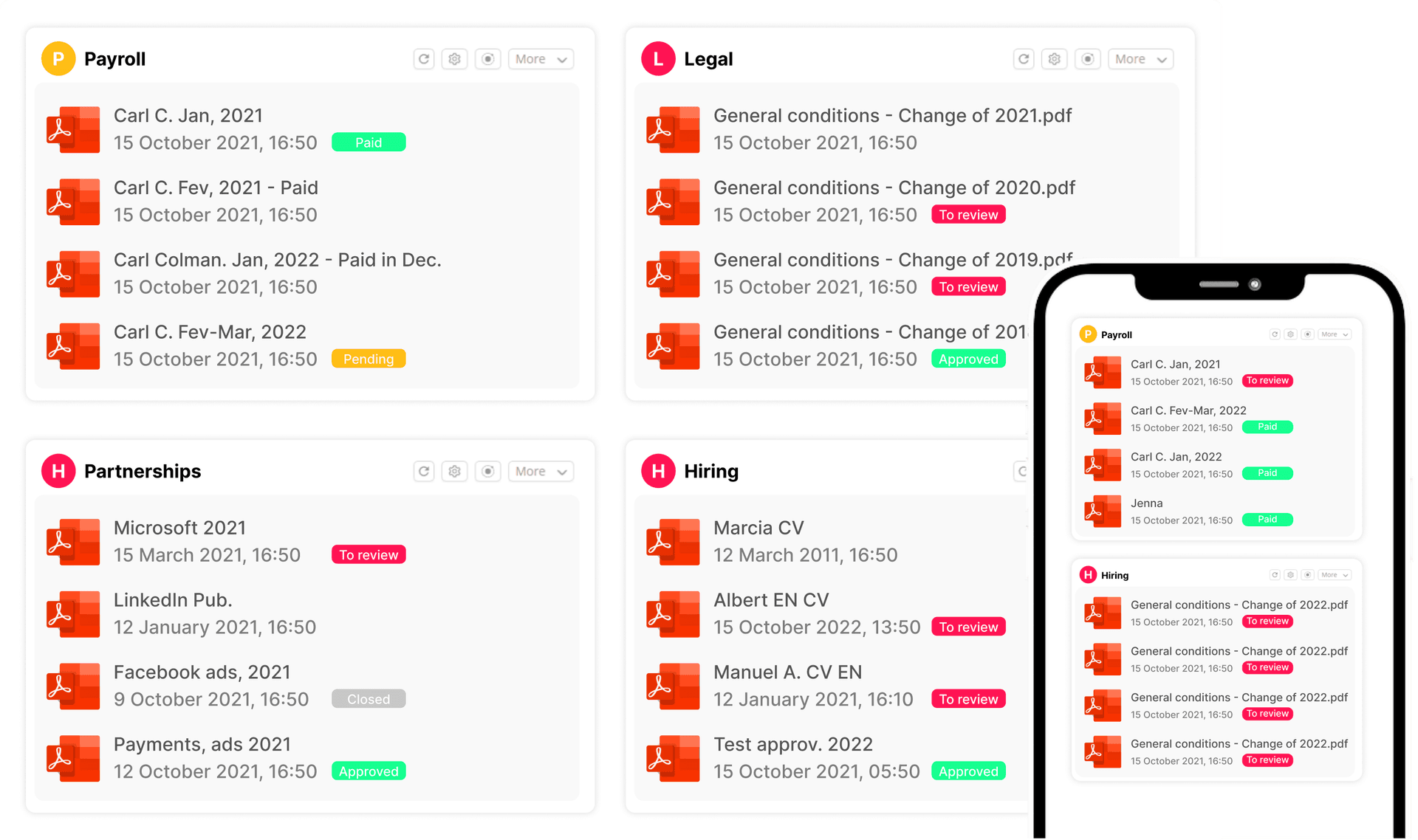Image resolution: width=1418 pixels, height=840 pixels.
Task: Open settings gear in Payroll panel
Action: (x=455, y=59)
